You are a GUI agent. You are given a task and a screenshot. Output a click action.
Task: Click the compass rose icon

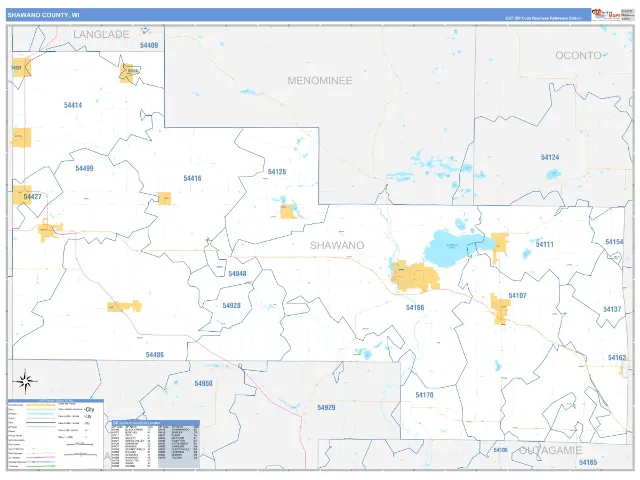pyautogui.click(x=25, y=382)
